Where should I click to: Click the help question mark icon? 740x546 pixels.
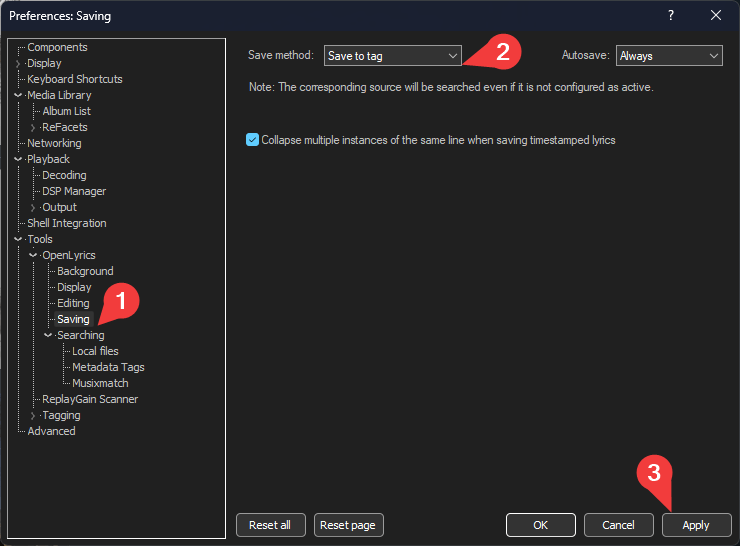[671, 15]
